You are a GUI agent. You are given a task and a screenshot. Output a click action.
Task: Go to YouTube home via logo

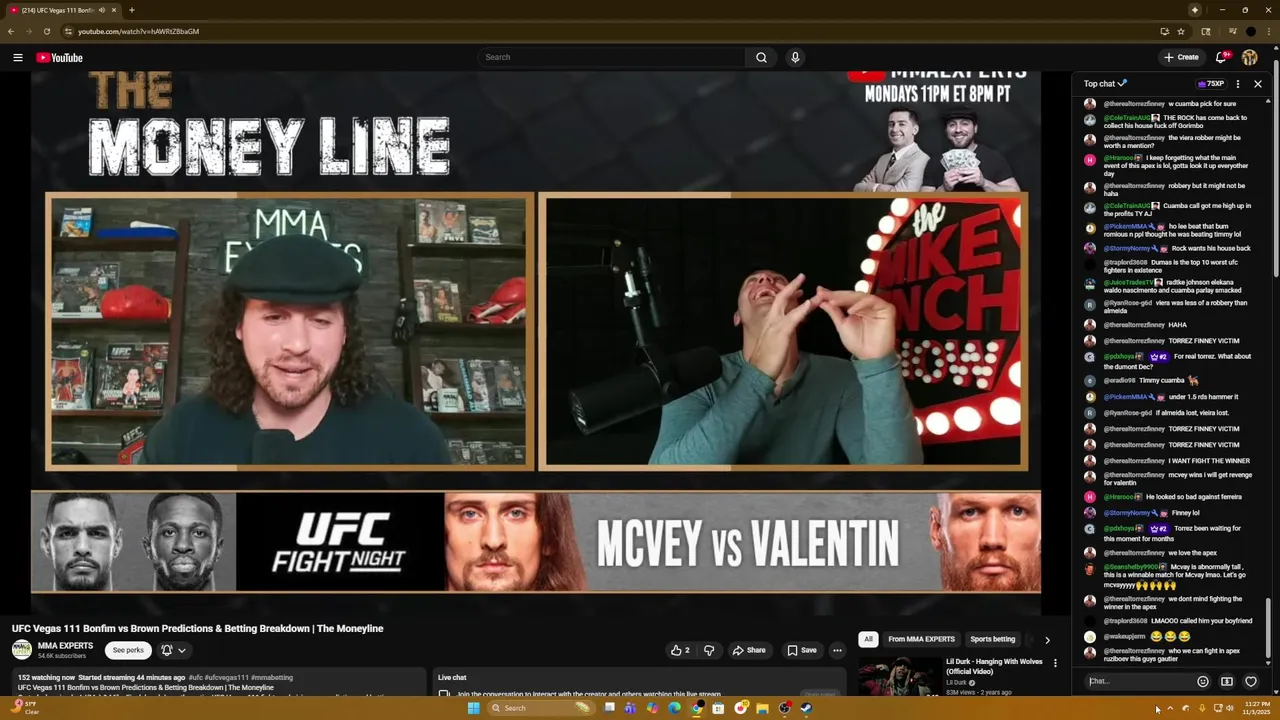click(59, 57)
